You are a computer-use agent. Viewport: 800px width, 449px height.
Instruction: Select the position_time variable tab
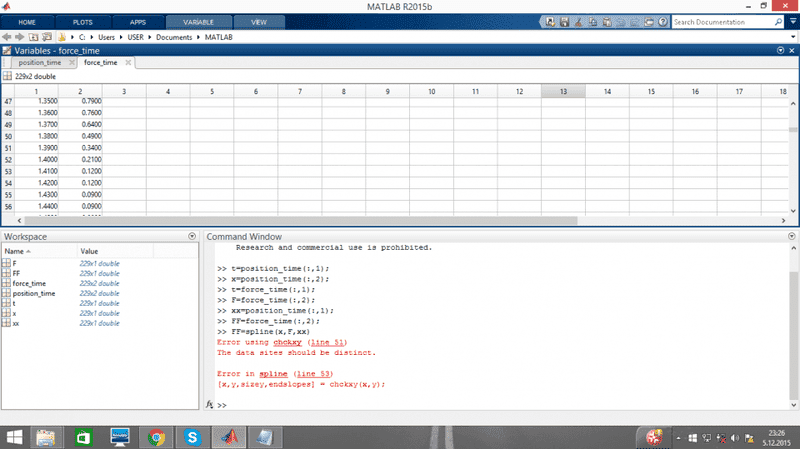tap(40, 62)
